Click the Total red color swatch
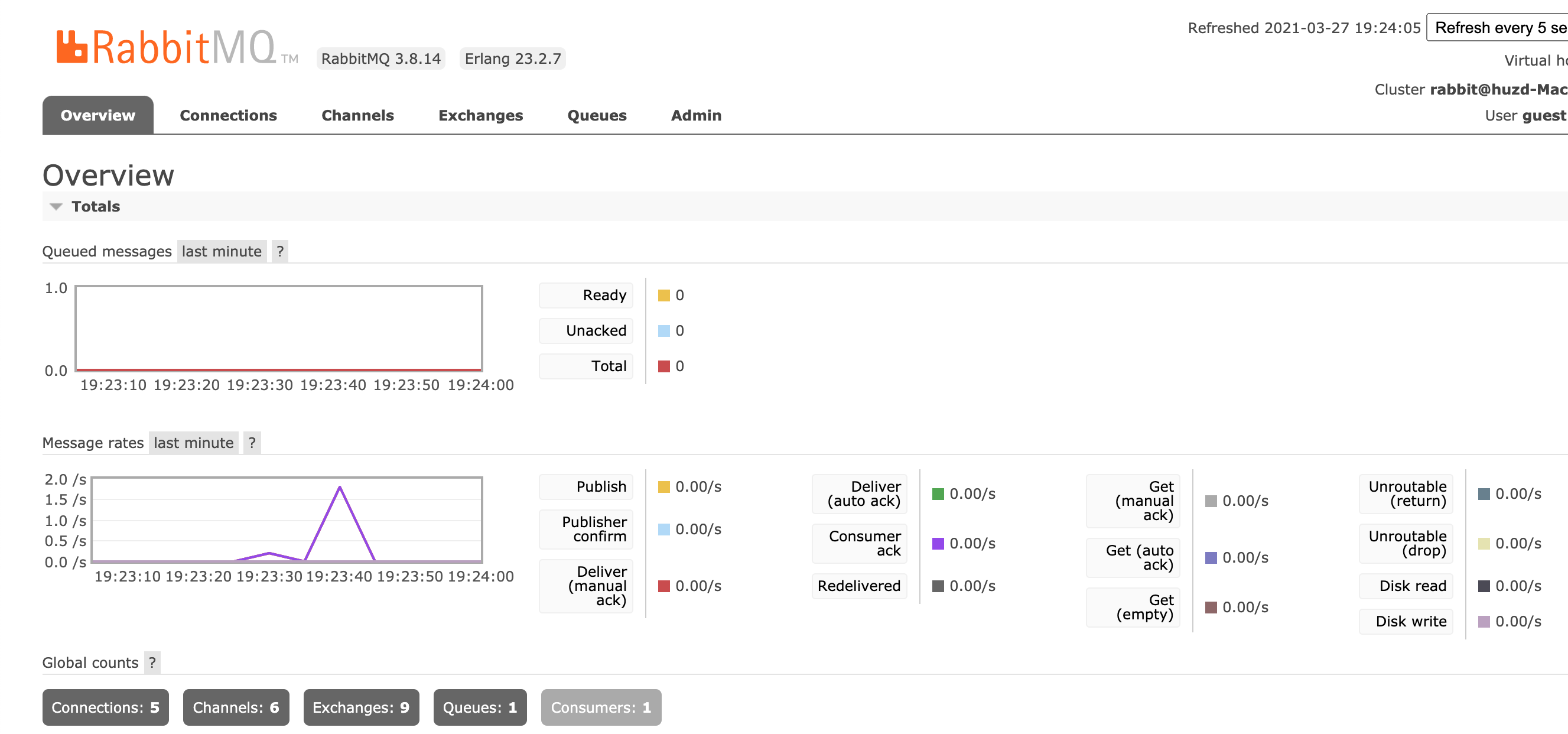This screenshot has height=734, width=1568. [663, 366]
